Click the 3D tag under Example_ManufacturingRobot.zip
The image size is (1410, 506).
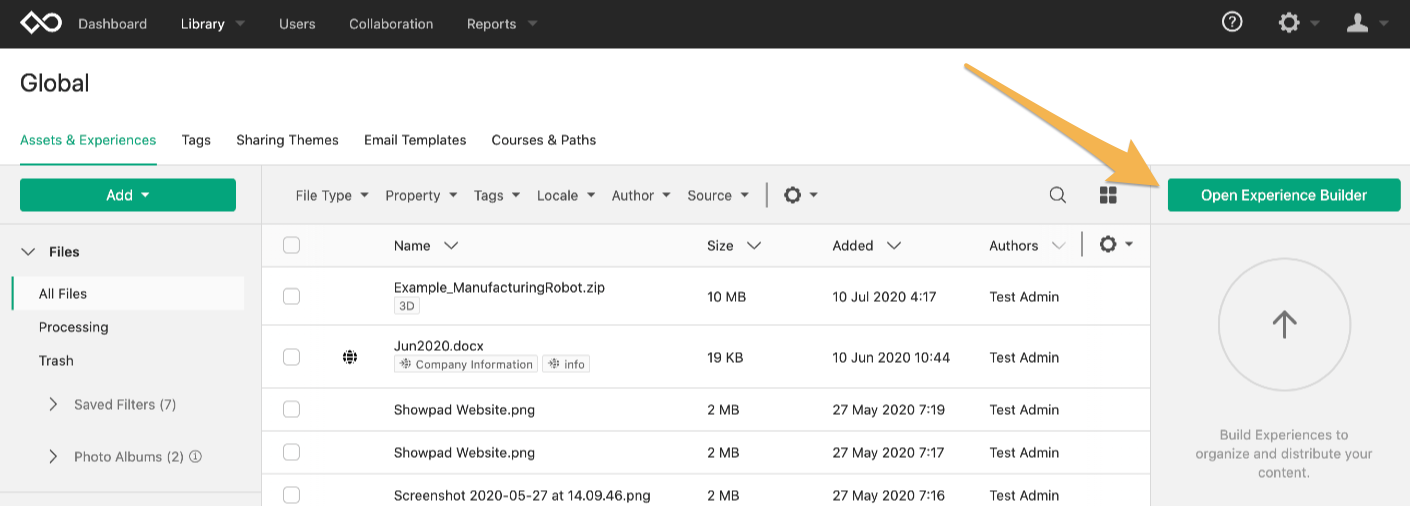[407, 307]
